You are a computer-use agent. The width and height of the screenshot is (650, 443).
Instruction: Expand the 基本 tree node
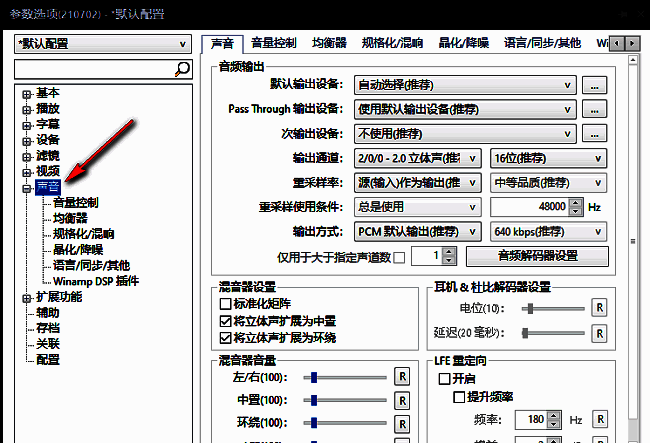[x=26, y=93]
